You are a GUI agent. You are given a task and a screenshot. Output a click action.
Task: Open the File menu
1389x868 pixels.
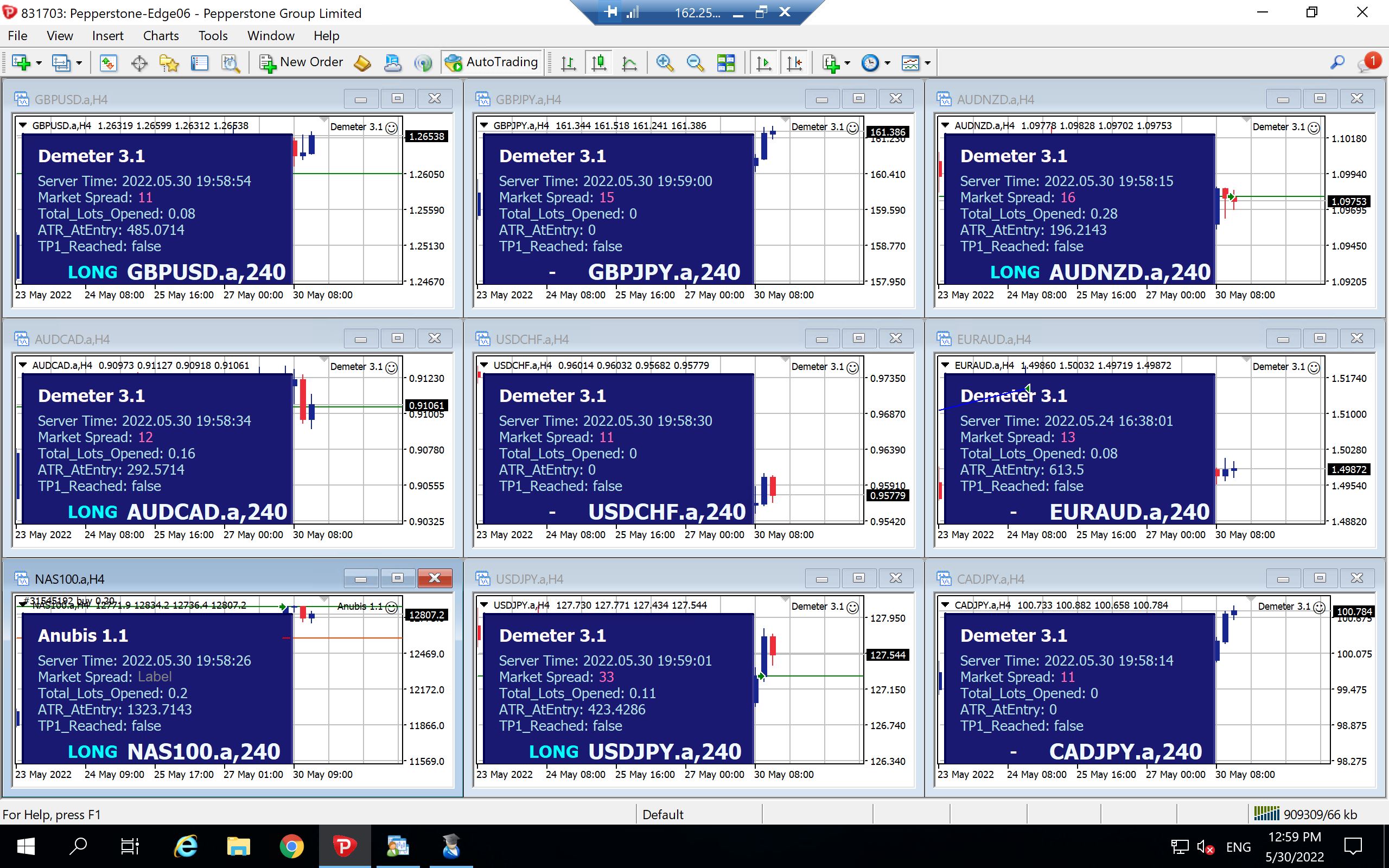point(17,36)
